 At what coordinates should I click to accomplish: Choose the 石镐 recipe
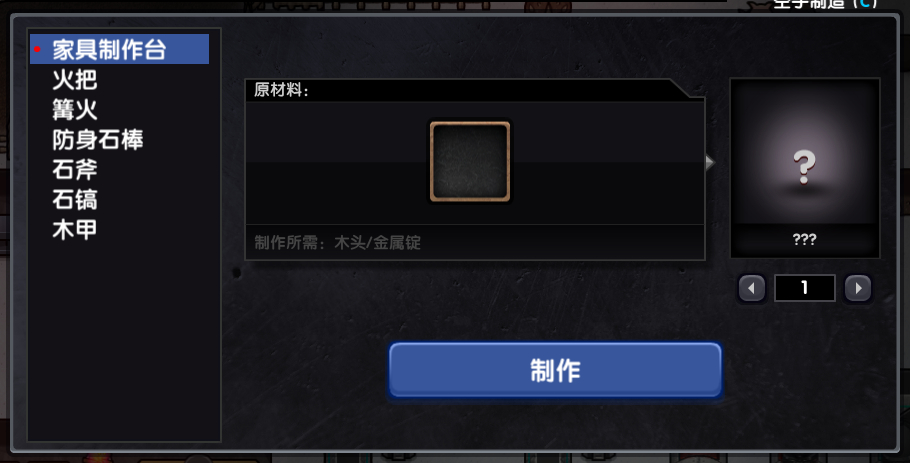(x=74, y=200)
